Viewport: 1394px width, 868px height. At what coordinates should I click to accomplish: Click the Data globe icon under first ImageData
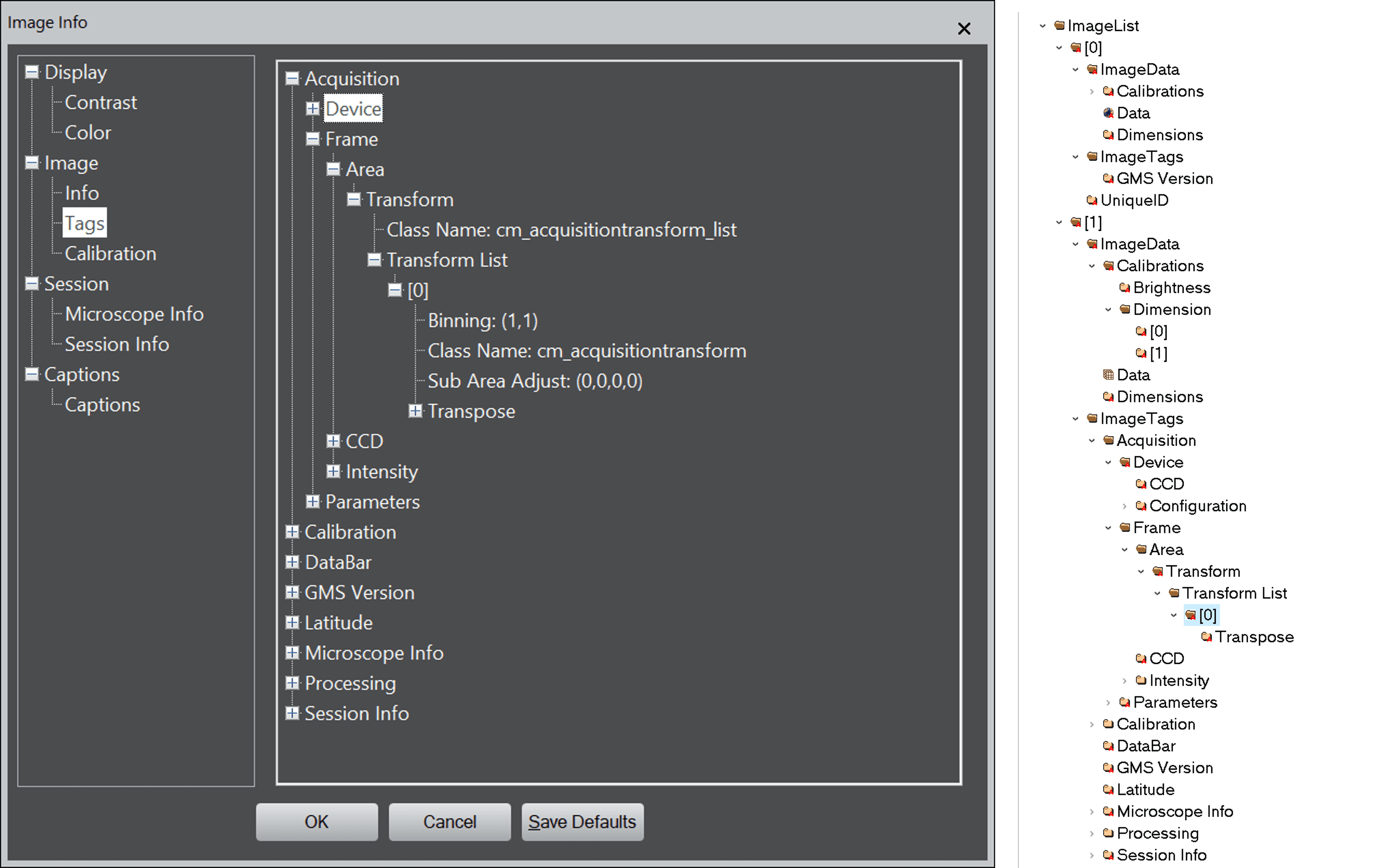pos(1109,113)
